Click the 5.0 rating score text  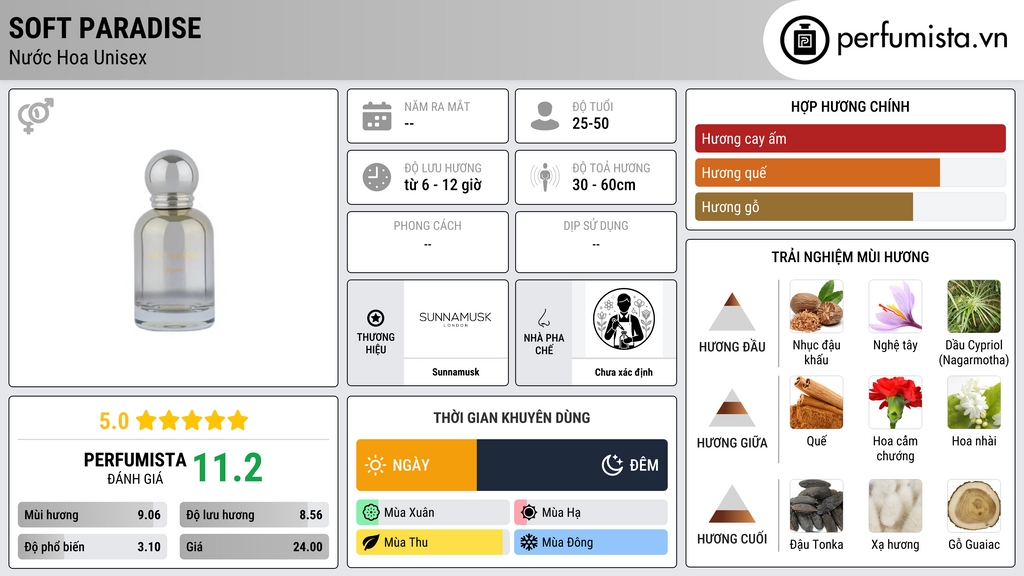[114, 421]
